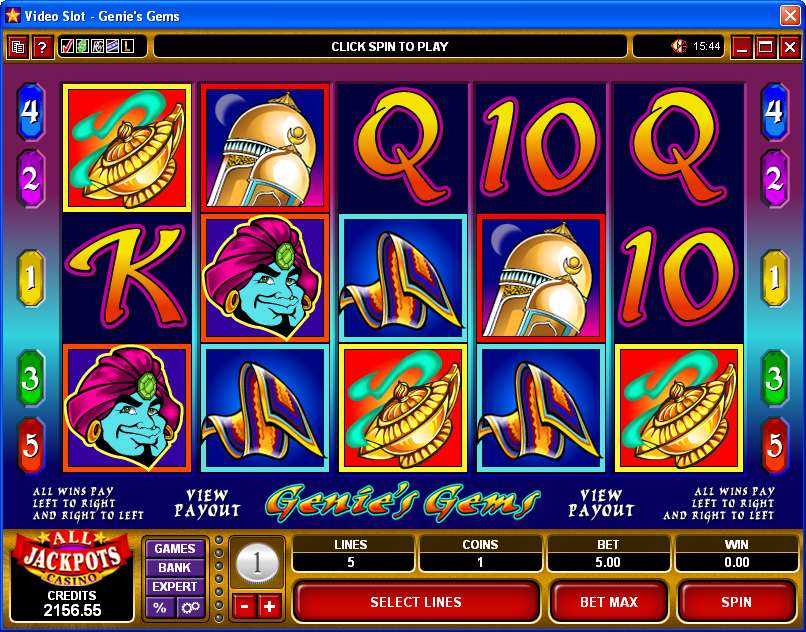The height and width of the screenshot is (632, 806).
Task: Open the percent statistics button
Action: (160, 608)
